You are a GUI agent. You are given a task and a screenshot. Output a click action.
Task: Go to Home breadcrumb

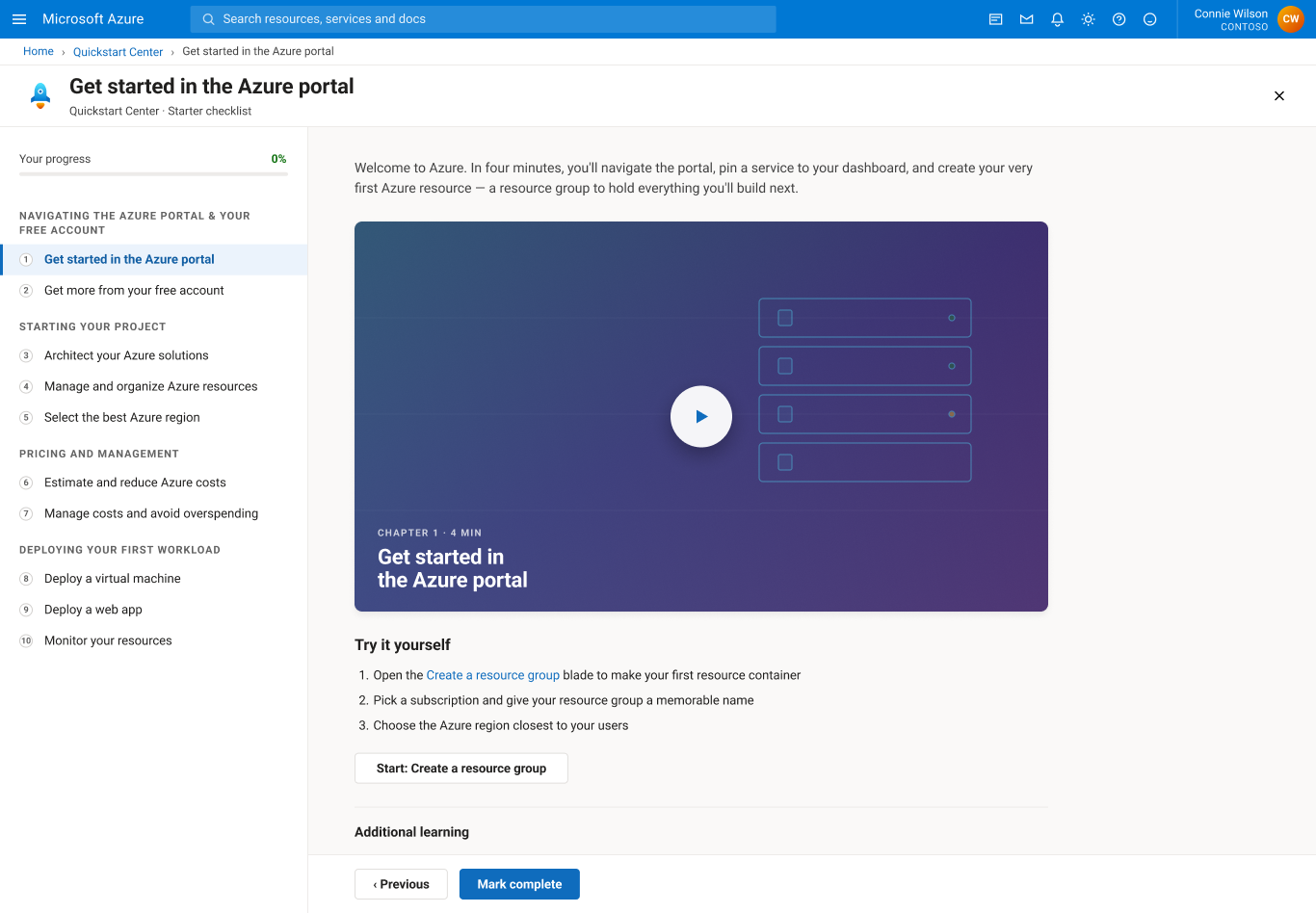[39, 51]
